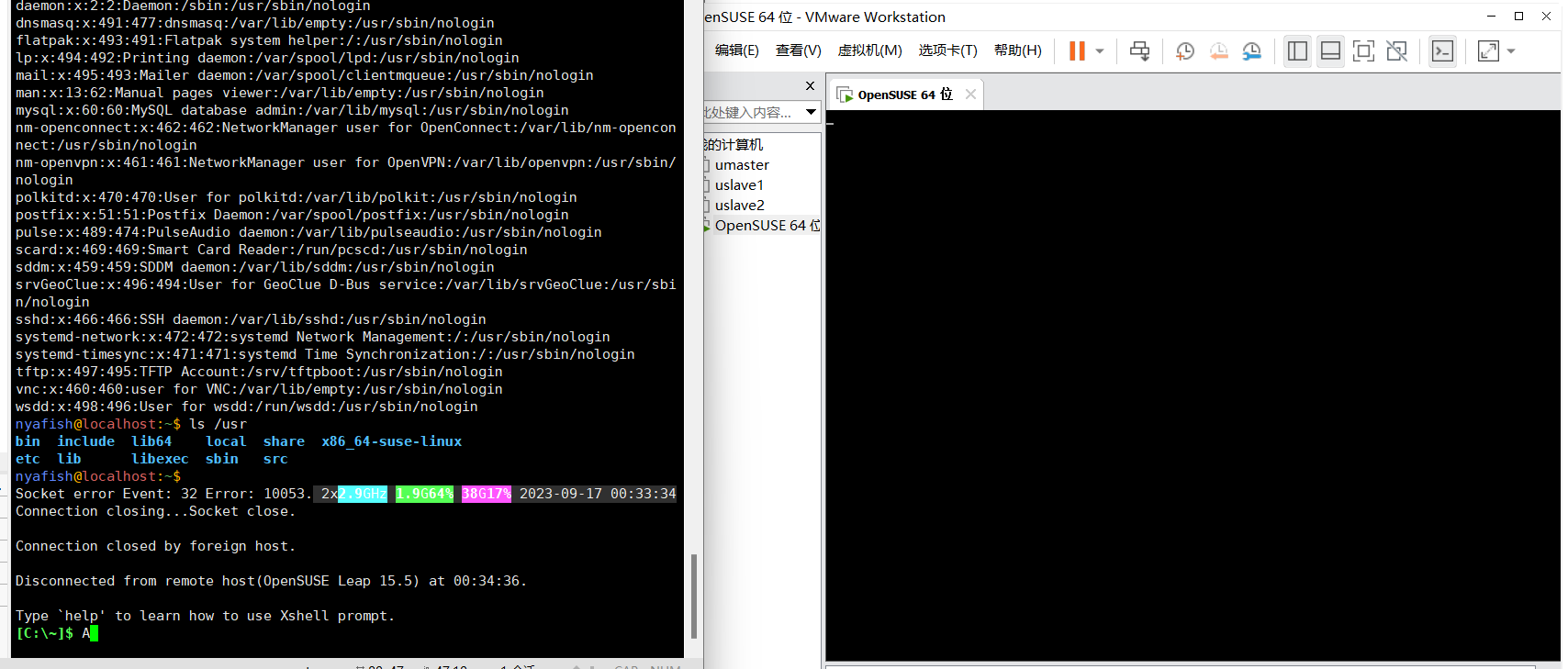Image resolution: width=1568 pixels, height=669 pixels.
Task: Open the library search filter dropdown
Action: pyautogui.click(x=811, y=112)
